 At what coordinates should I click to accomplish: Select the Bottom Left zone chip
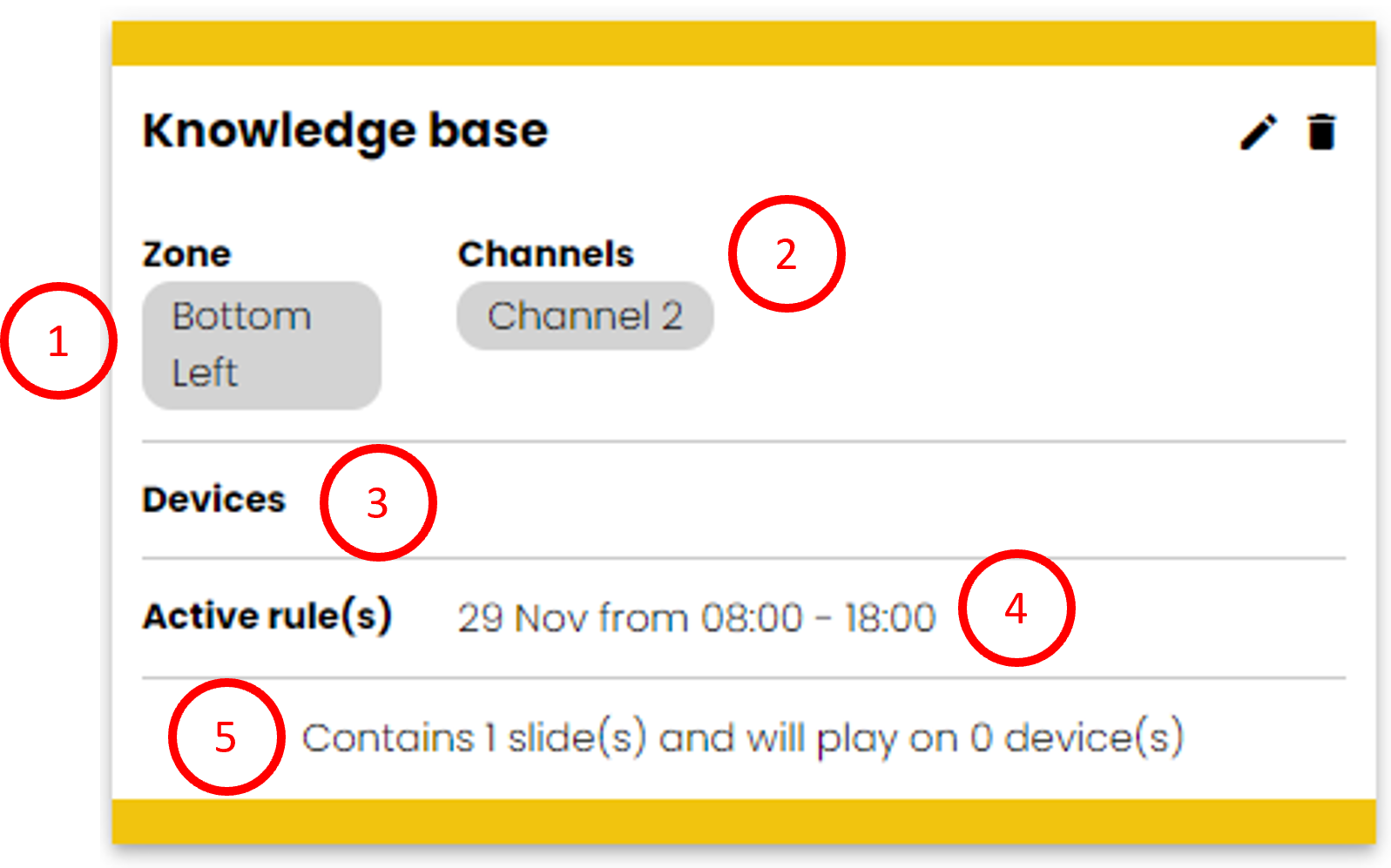[x=261, y=345]
